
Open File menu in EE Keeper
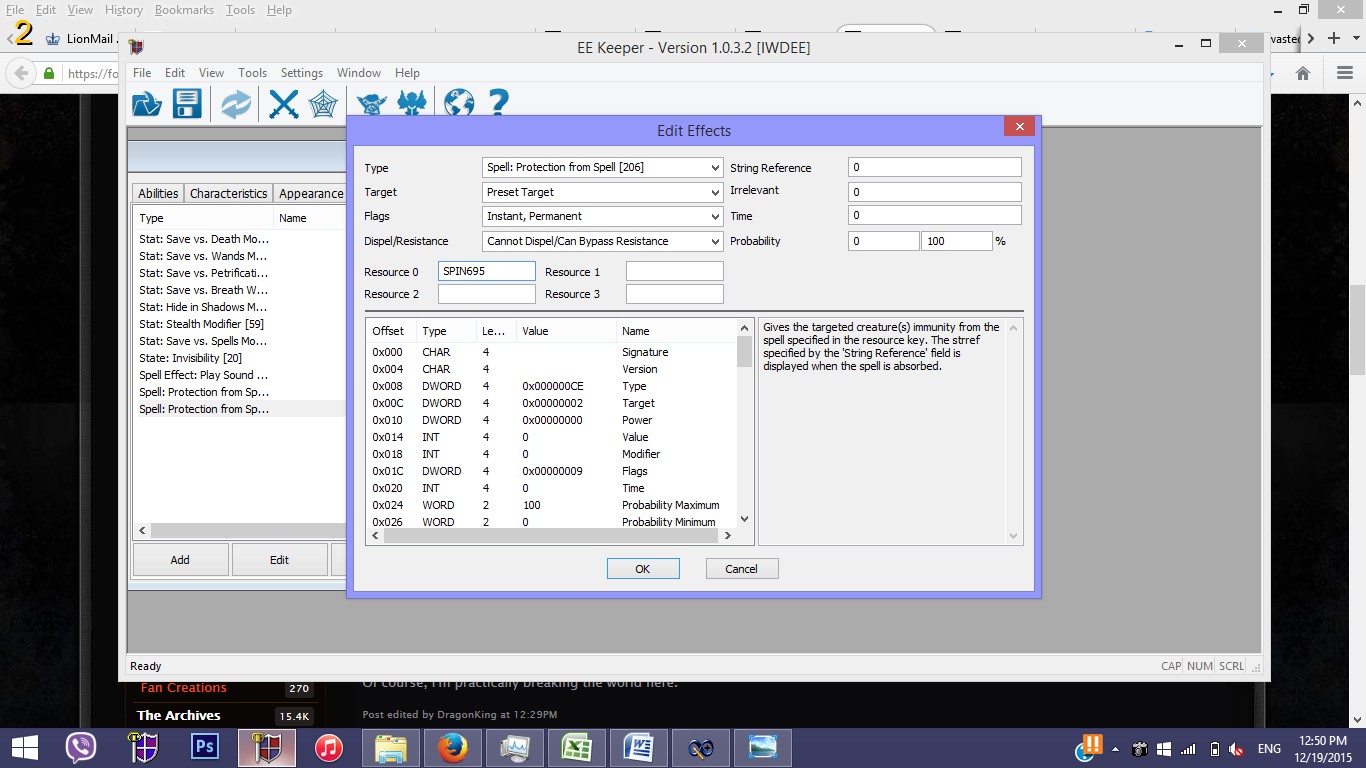click(142, 73)
